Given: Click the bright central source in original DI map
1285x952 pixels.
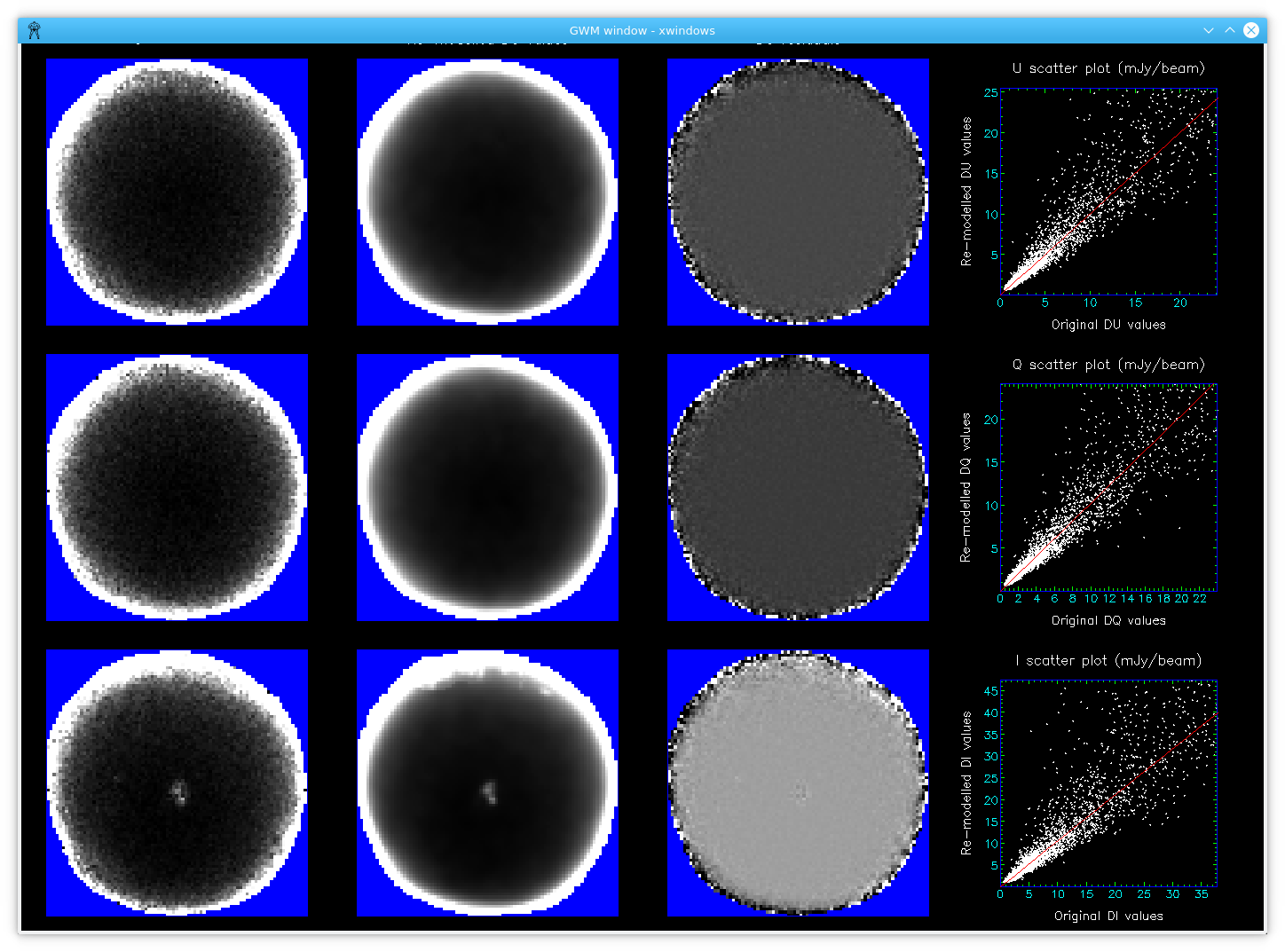Looking at the screenshot, I should pyautogui.click(x=179, y=791).
